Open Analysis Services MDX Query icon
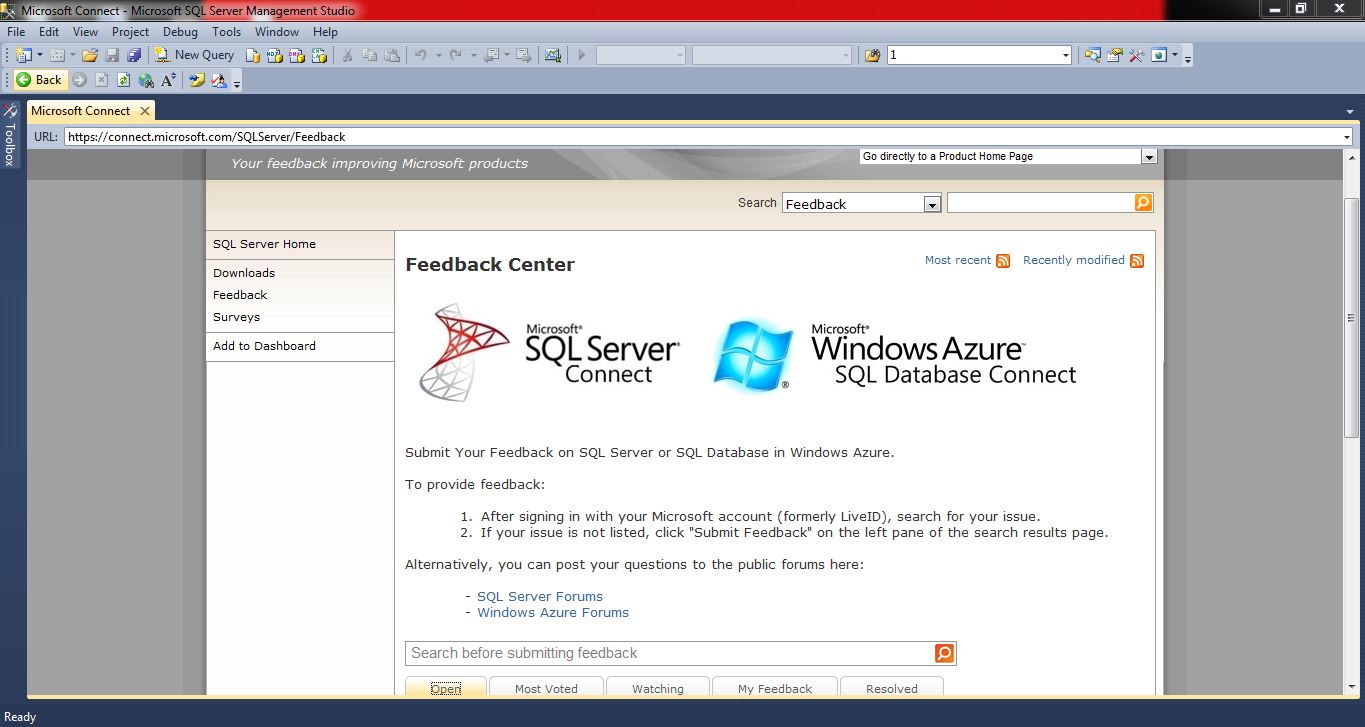This screenshot has width=1365, height=727. (x=274, y=55)
